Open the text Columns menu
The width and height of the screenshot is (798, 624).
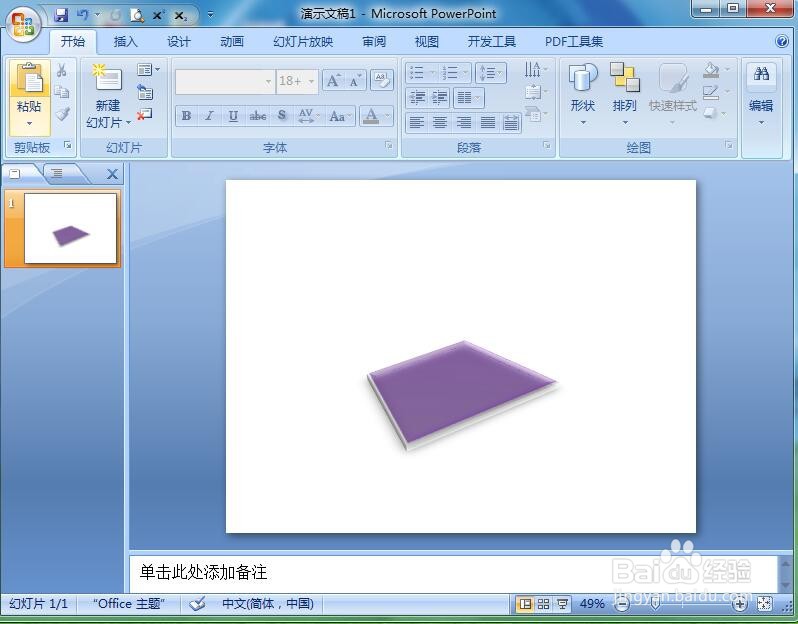point(468,97)
